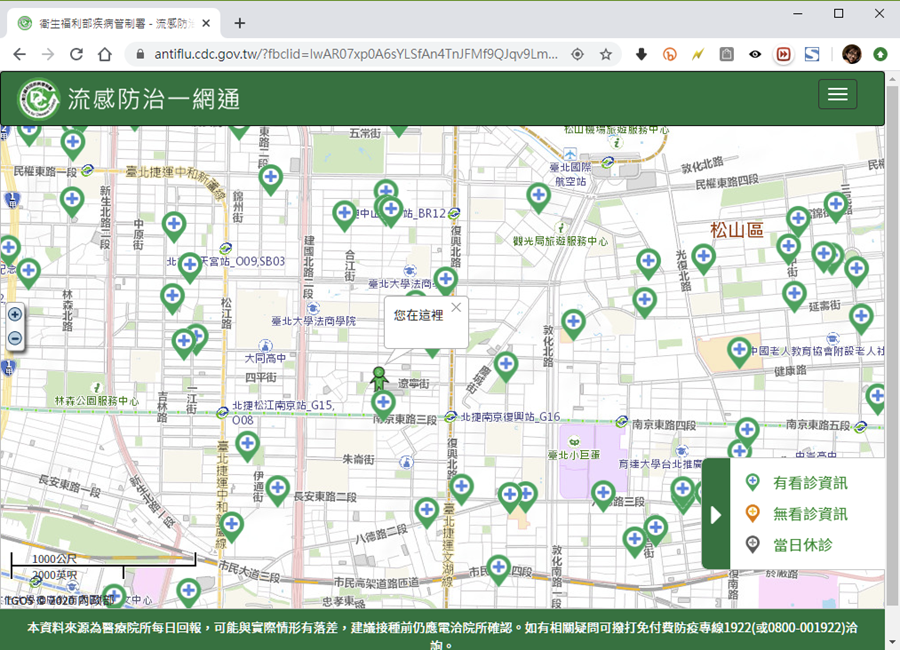
Task: Select the gray 當日休診 legend icon
Action: 753,545
